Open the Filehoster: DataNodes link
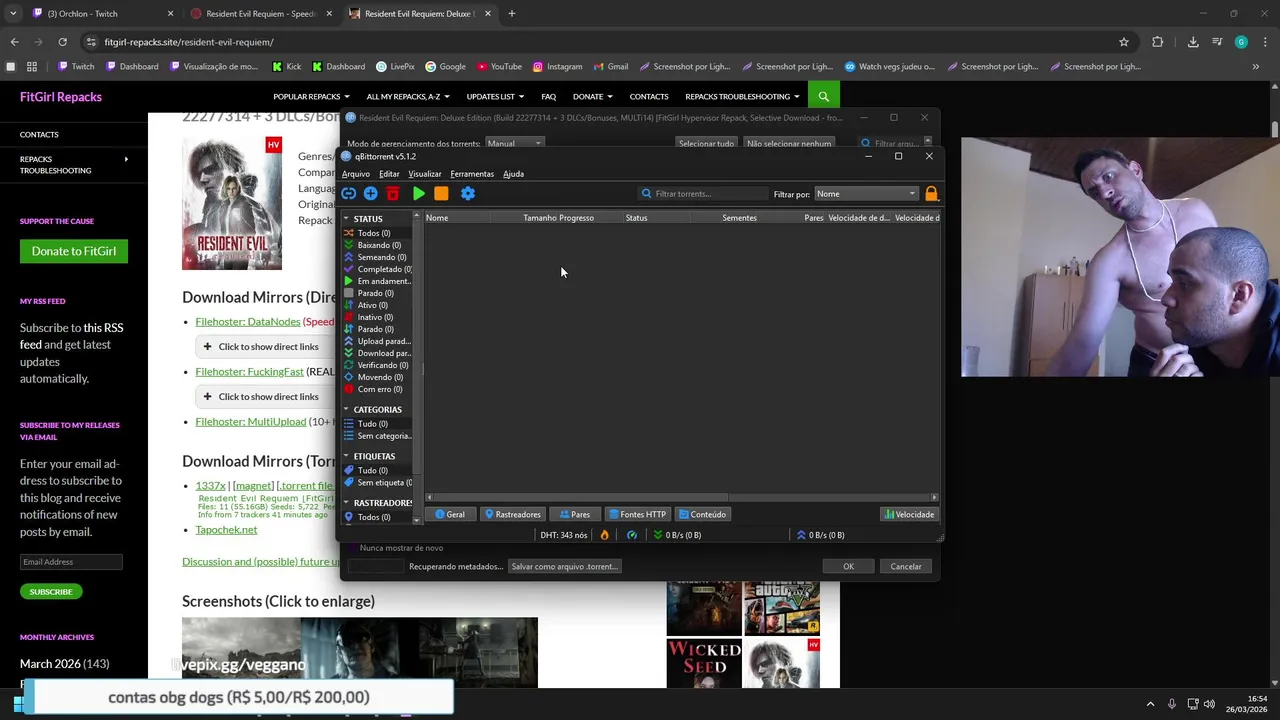 (248, 321)
